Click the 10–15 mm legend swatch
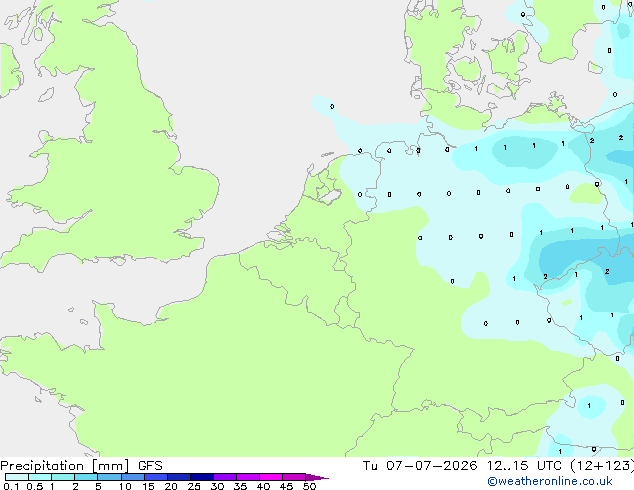Viewport: 634px width, 490px height. coord(133,477)
